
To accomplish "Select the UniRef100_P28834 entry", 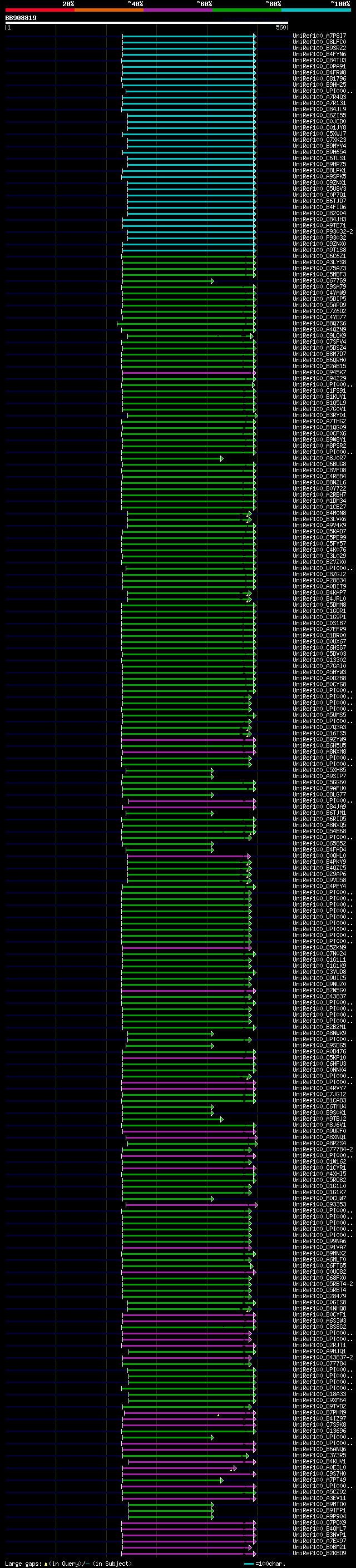I will click(319, 581).
